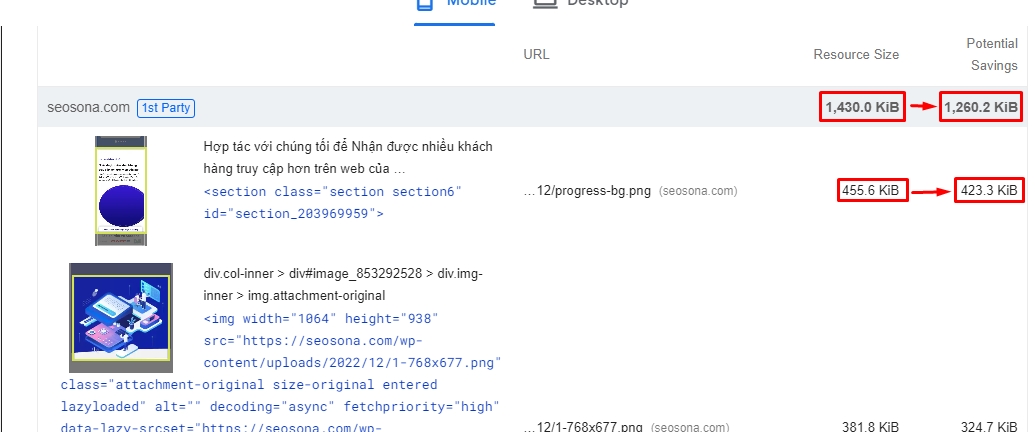Select the 455.6 KiB resource size value
1035x432 pixels.
872,190
